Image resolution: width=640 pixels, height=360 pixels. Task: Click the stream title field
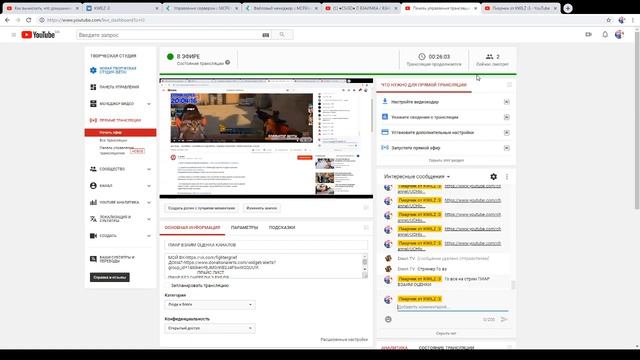266,245
